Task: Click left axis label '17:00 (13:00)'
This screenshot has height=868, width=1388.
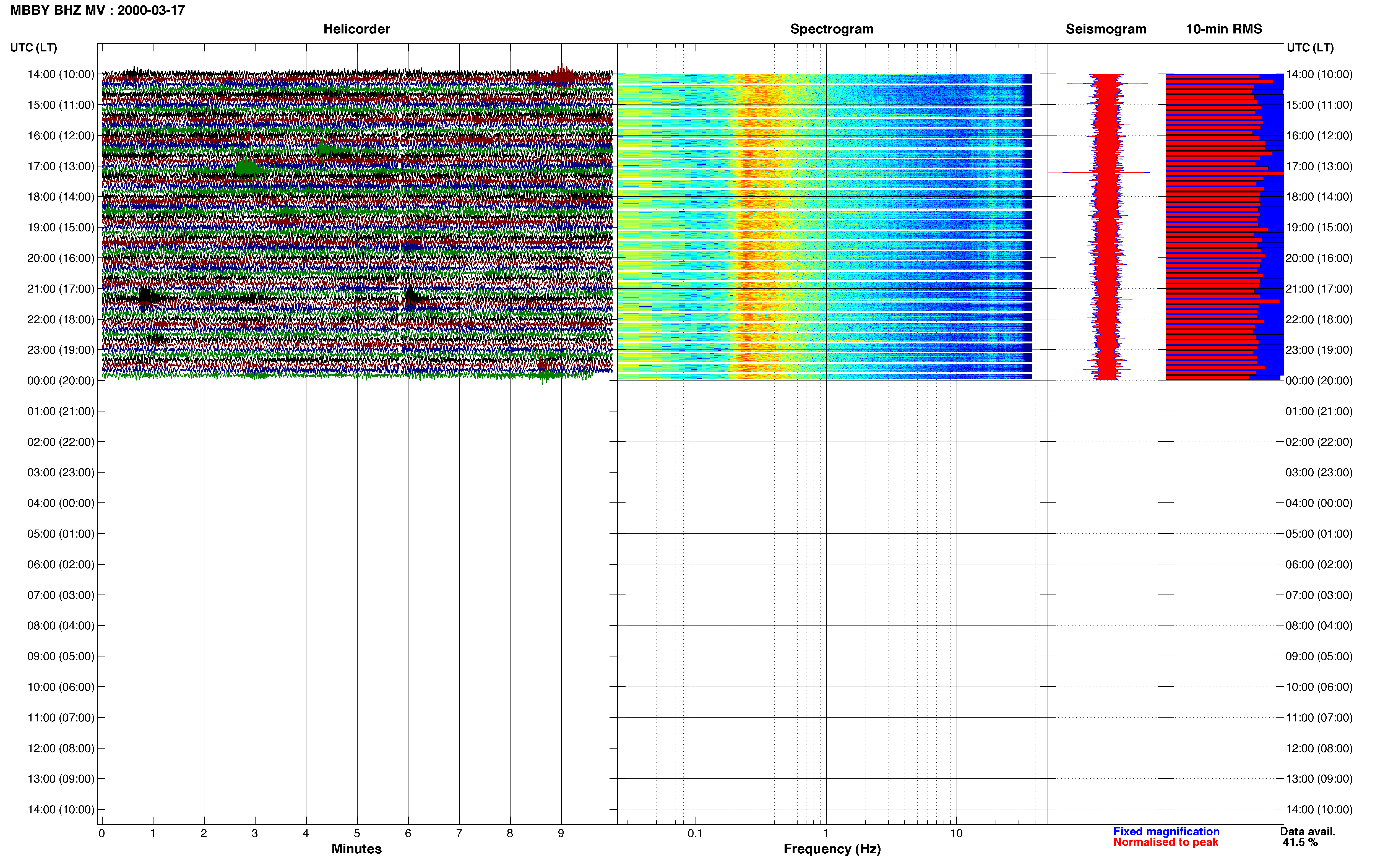Action: [61, 166]
